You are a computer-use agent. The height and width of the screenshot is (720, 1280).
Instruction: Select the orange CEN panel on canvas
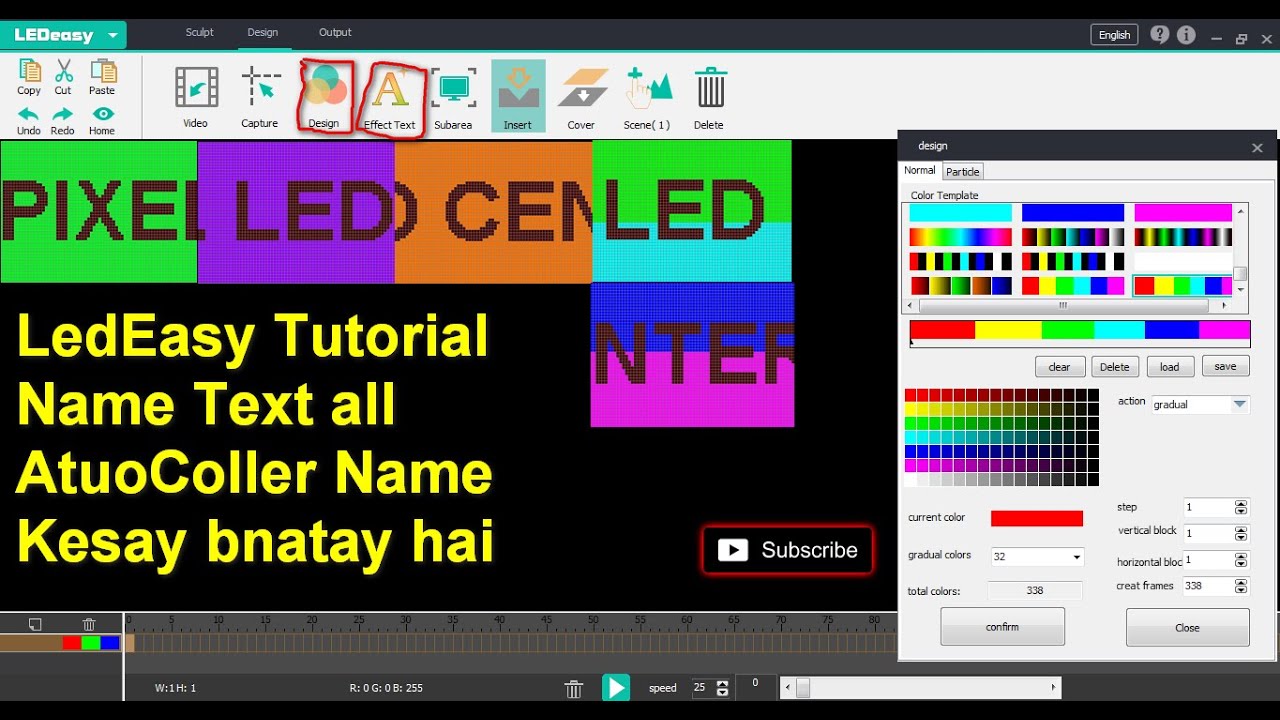(493, 212)
